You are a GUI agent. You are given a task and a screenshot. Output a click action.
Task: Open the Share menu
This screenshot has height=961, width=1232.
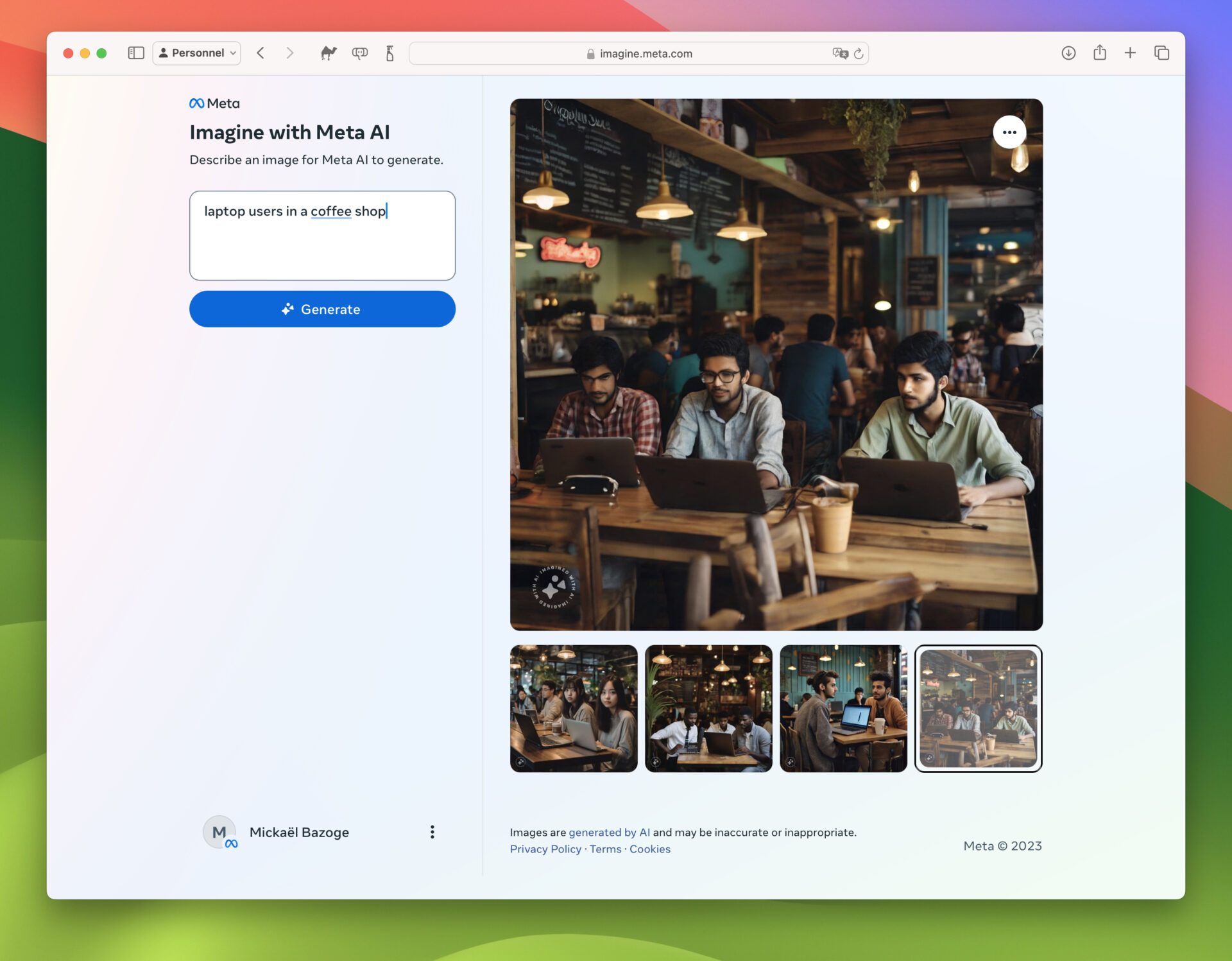tap(1100, 53)
